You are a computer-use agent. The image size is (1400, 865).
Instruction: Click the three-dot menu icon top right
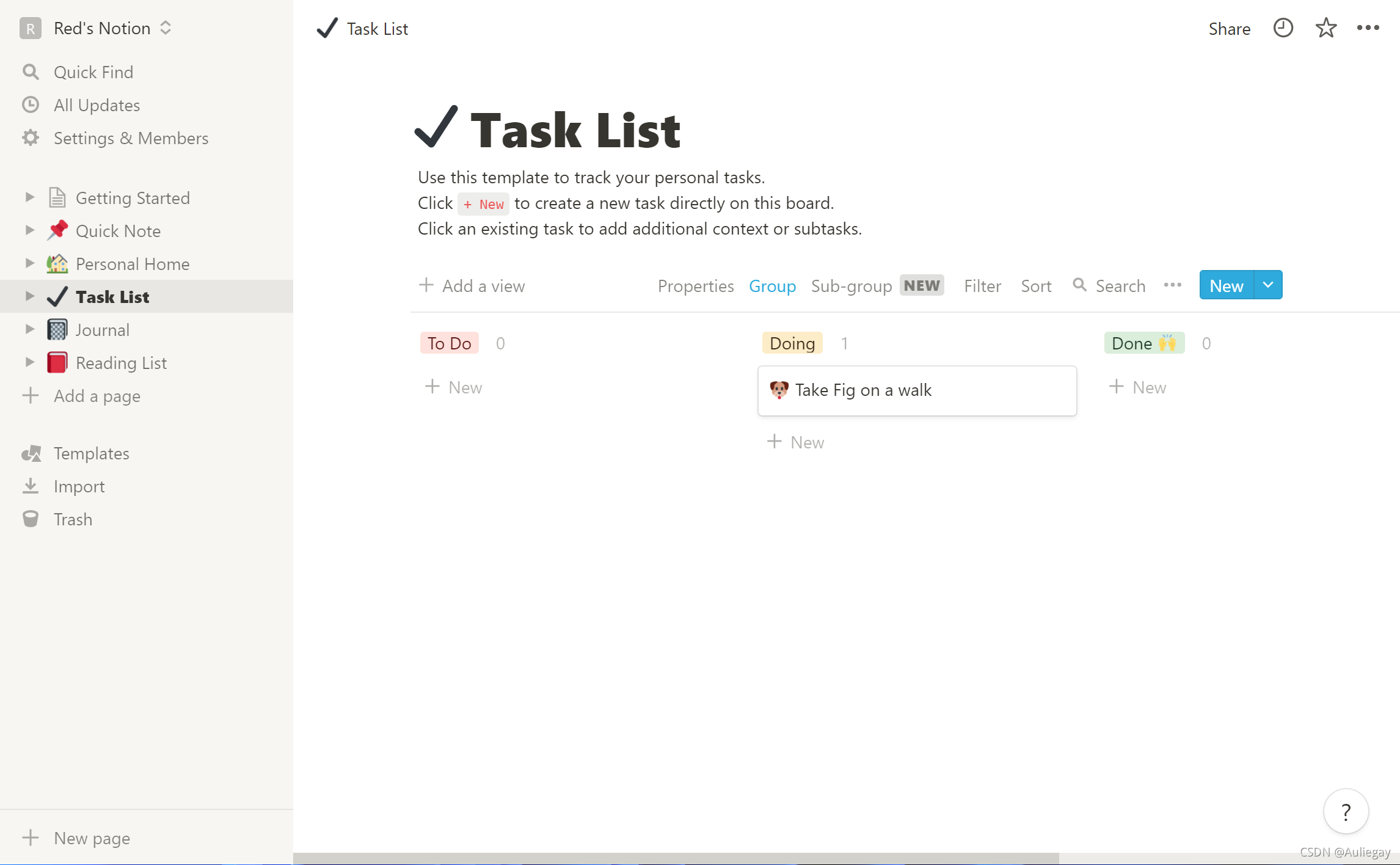[x=1368, y=28]
